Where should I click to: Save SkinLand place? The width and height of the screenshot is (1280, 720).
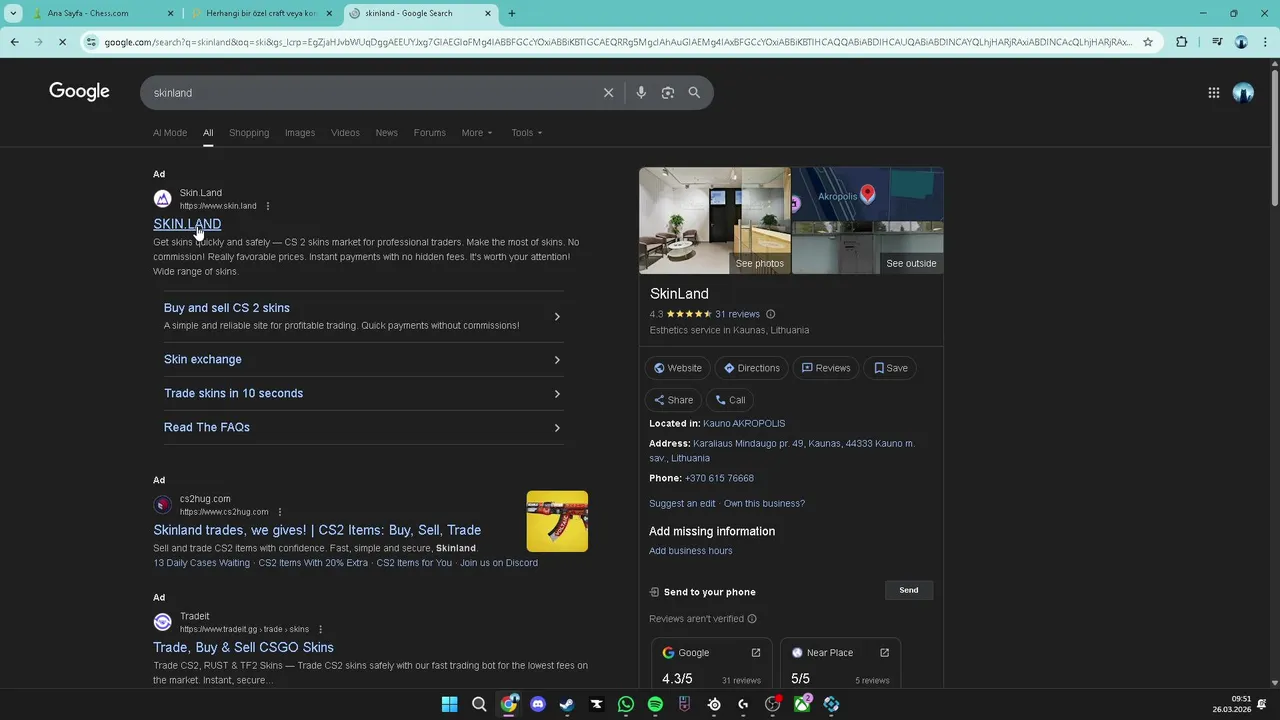[x=891, y=368]
